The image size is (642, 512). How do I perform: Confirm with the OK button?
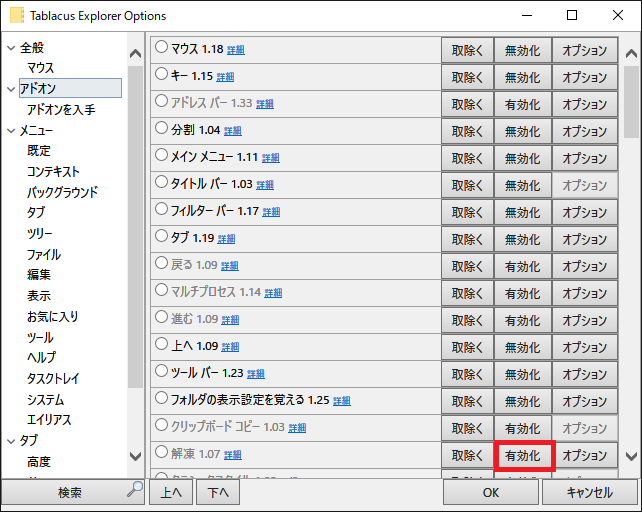tap(491, 492)
